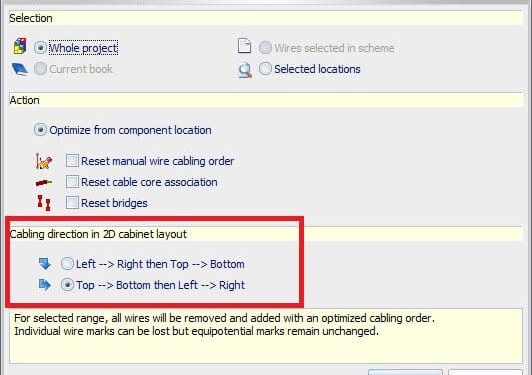
Task: Check the Reset bridges checkbox
Action: click(72, 203)
